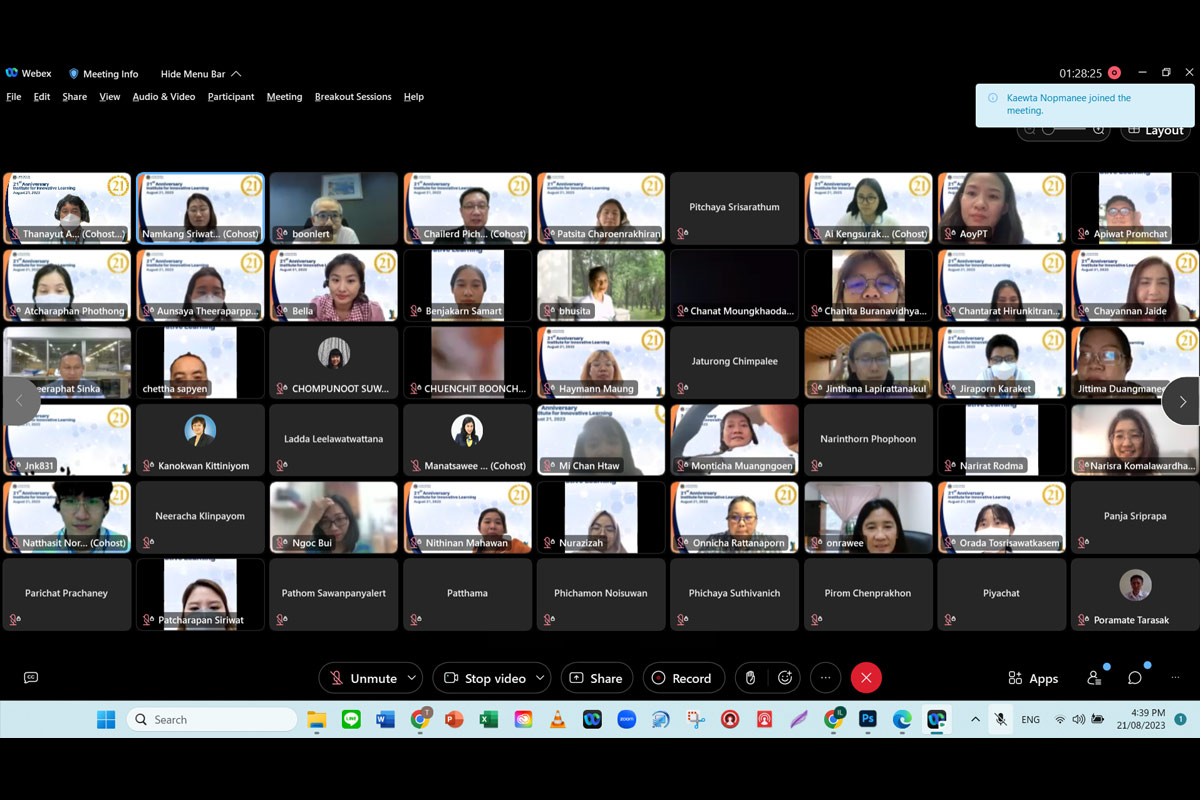Start recording with the Record button

[682, 678]
